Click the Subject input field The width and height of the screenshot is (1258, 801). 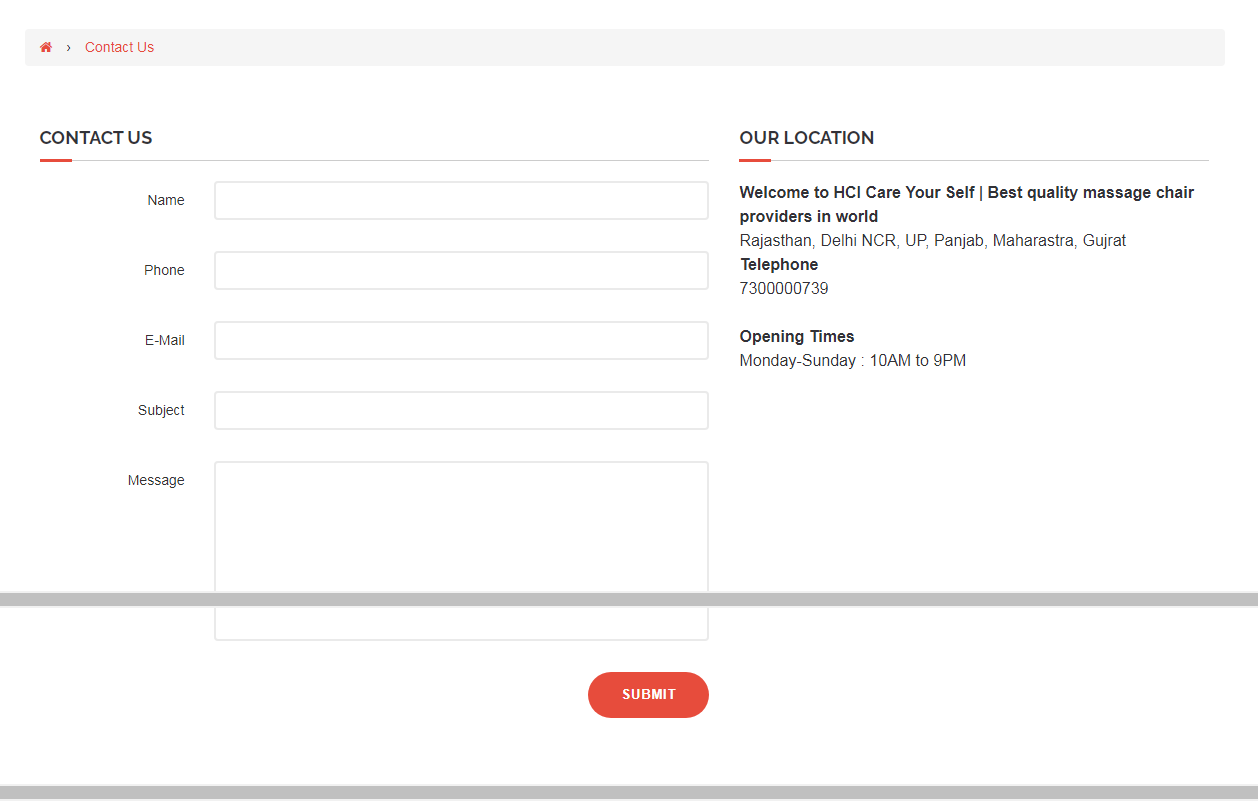pos(461,410)
